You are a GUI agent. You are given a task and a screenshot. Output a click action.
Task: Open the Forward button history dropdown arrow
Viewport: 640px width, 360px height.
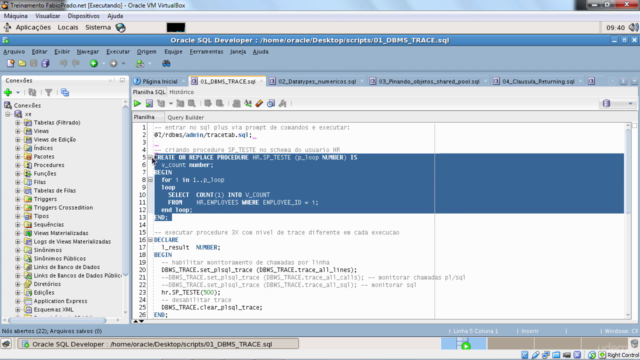point(123,63)
